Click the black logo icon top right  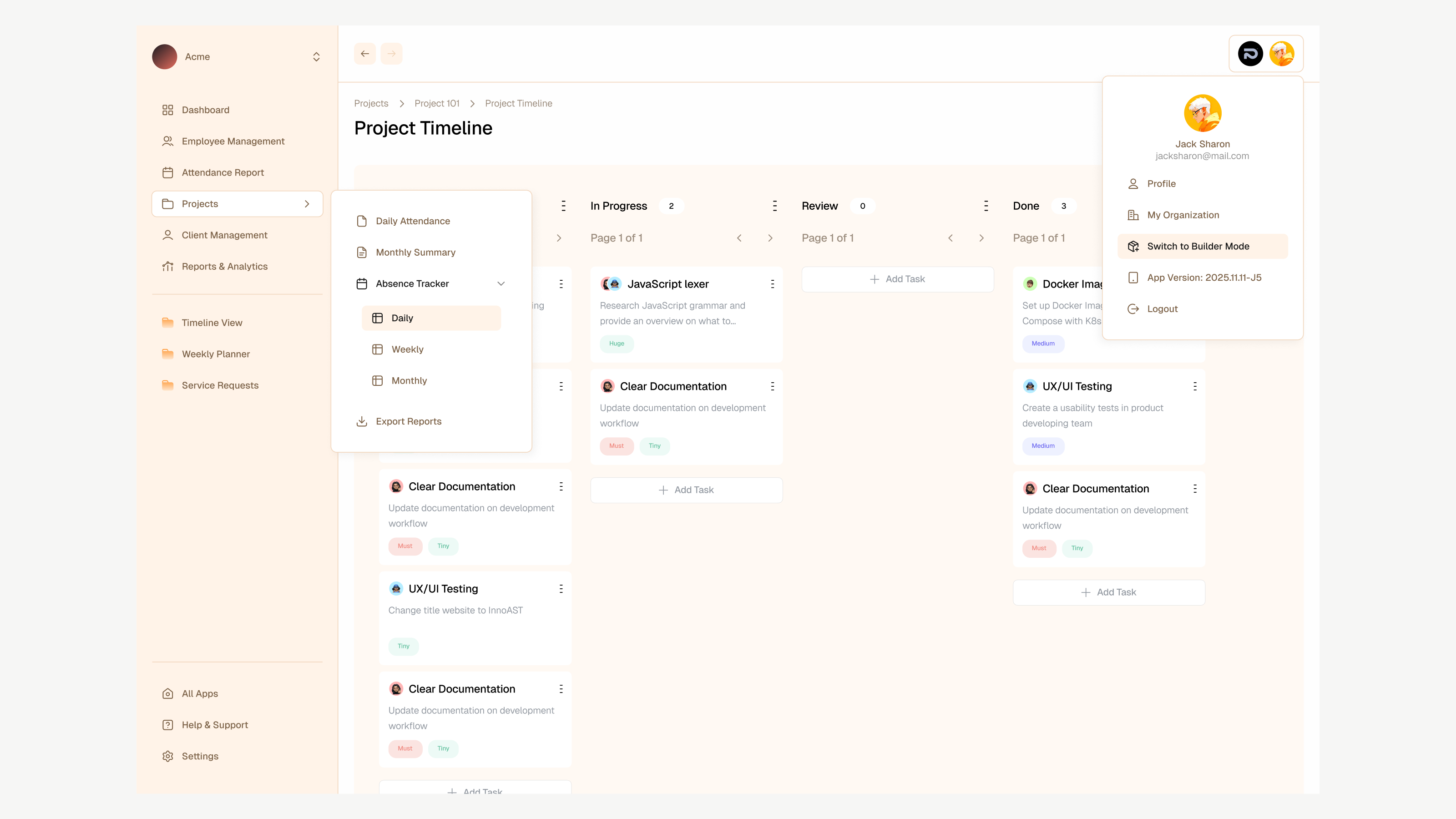click(x=1250, y=54)
